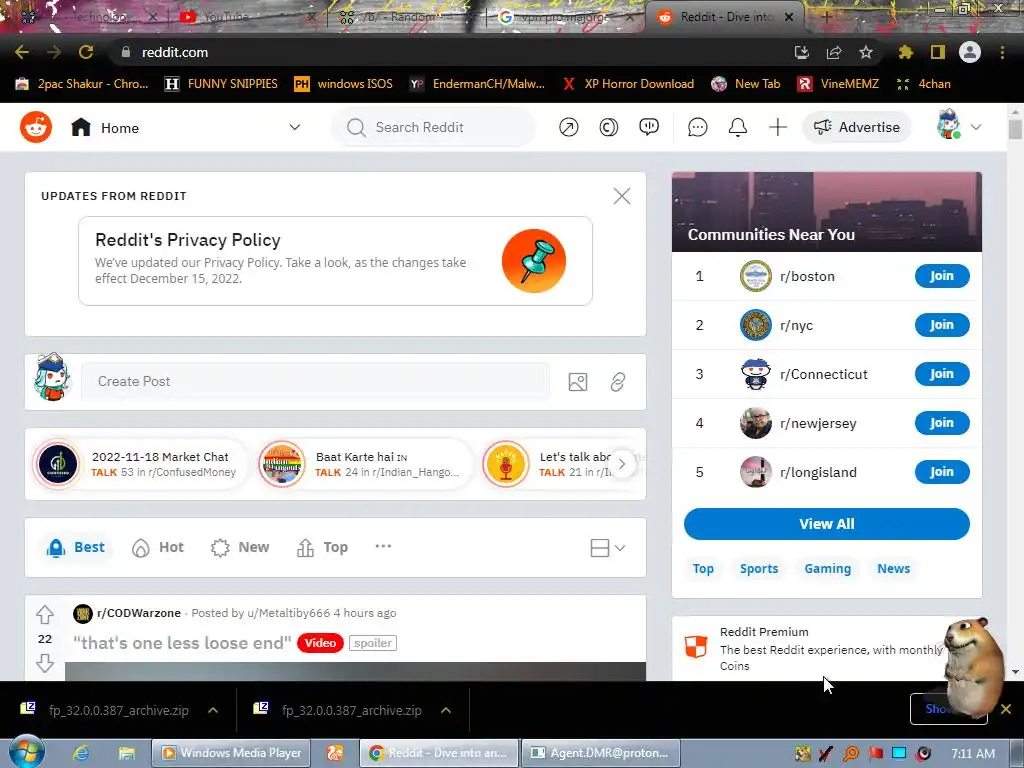1024x768 pixels.
Task: Switch to the YouTube browser tab
Action: click(x=248, y=17)
